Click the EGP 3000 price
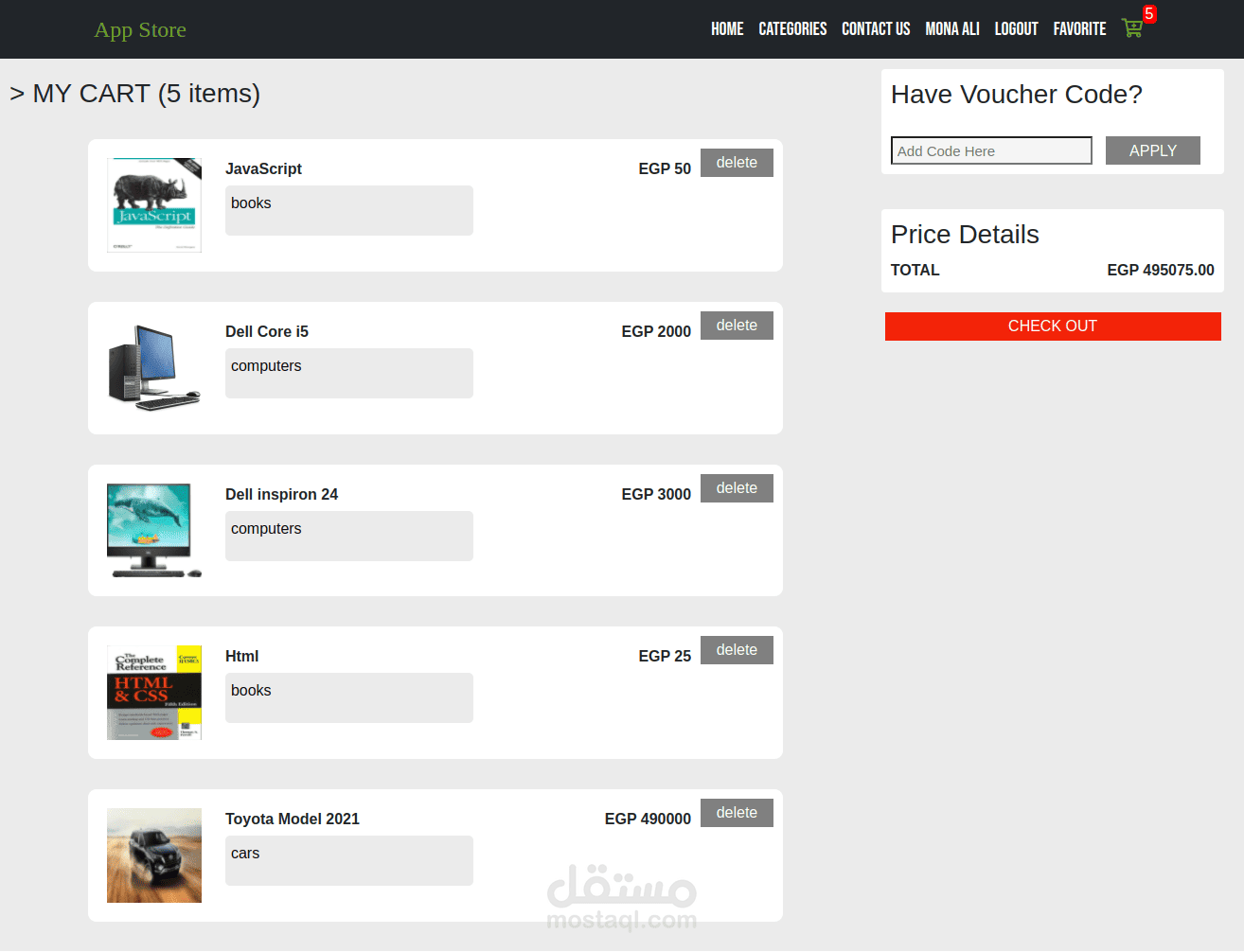Screen dimensions: 1244x952 pyautogui.click(x=656, y=494)
